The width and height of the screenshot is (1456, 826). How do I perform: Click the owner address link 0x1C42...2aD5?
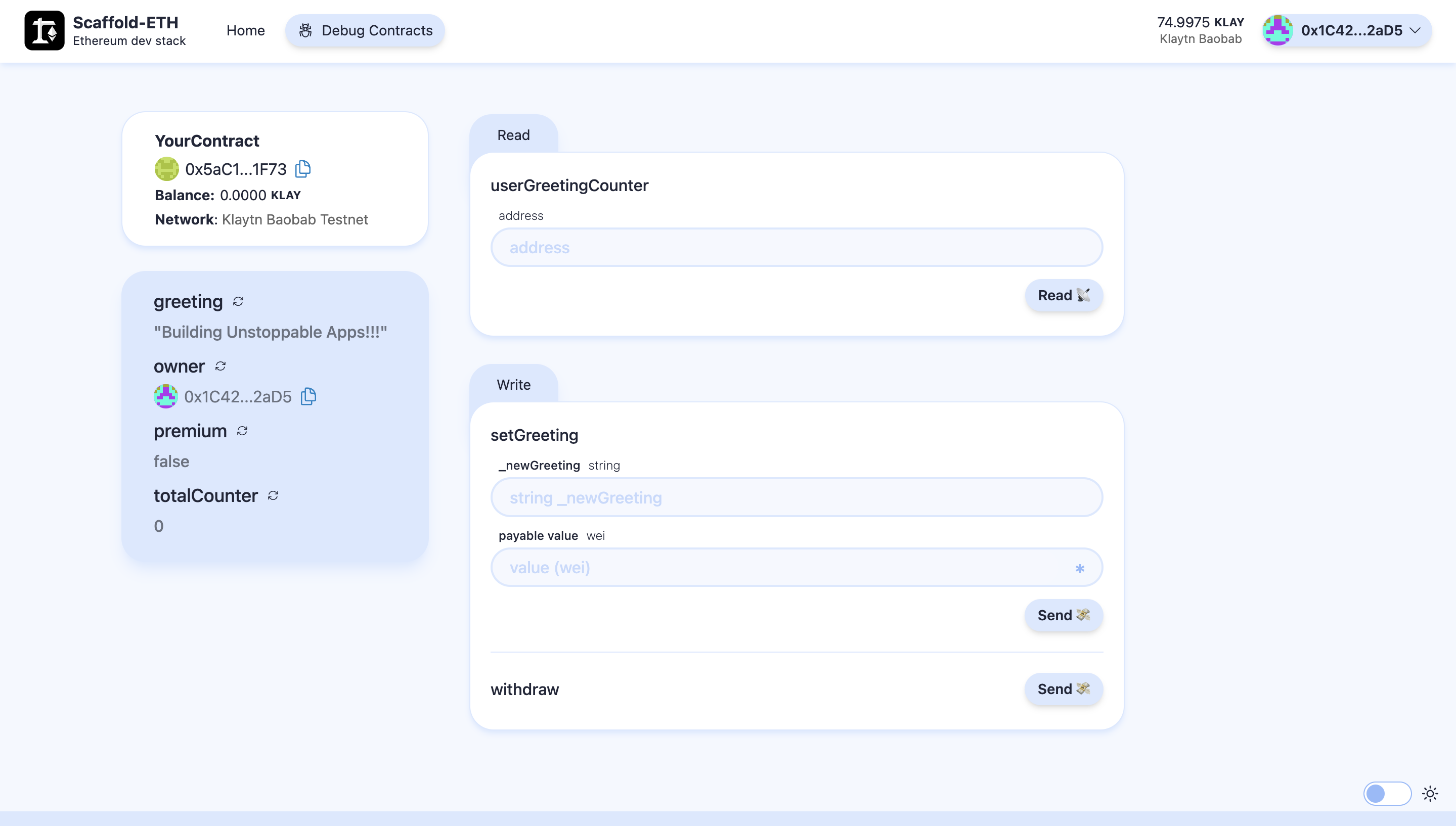237,396
